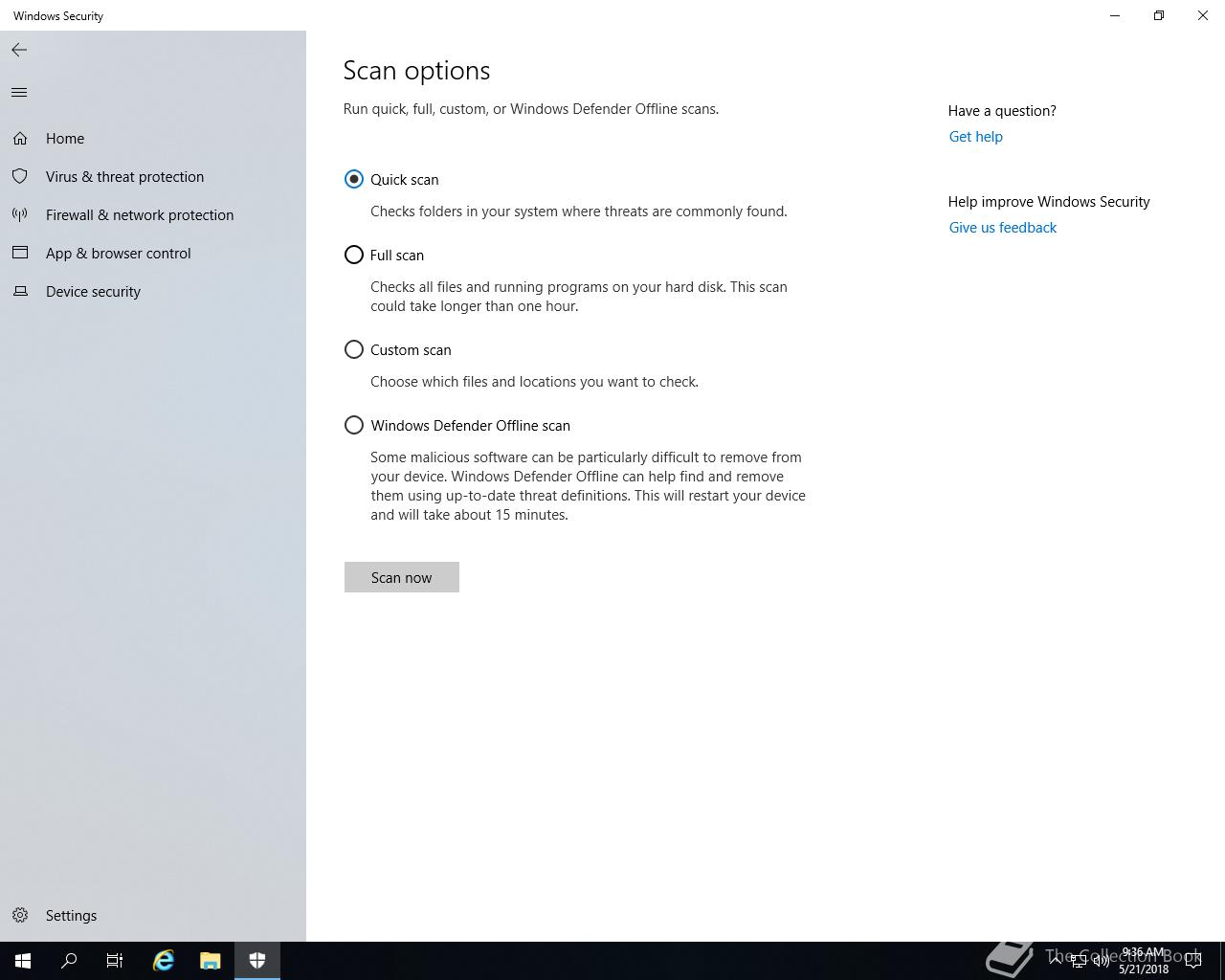Screen dimensions: 1225x980
Task: Select the Full scan radio button
Action: click(354, 255)
